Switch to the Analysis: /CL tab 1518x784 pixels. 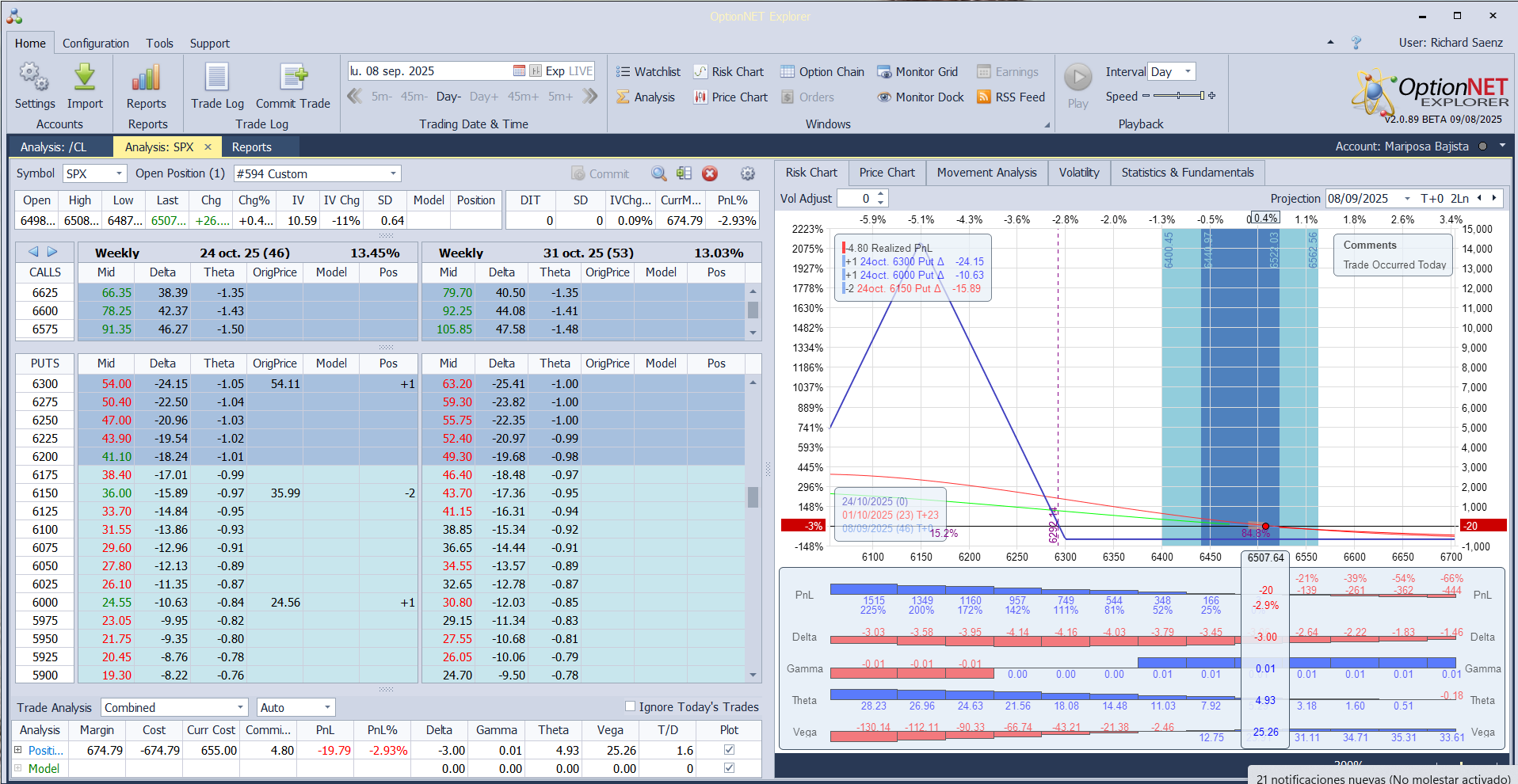(x=54, y=147)
